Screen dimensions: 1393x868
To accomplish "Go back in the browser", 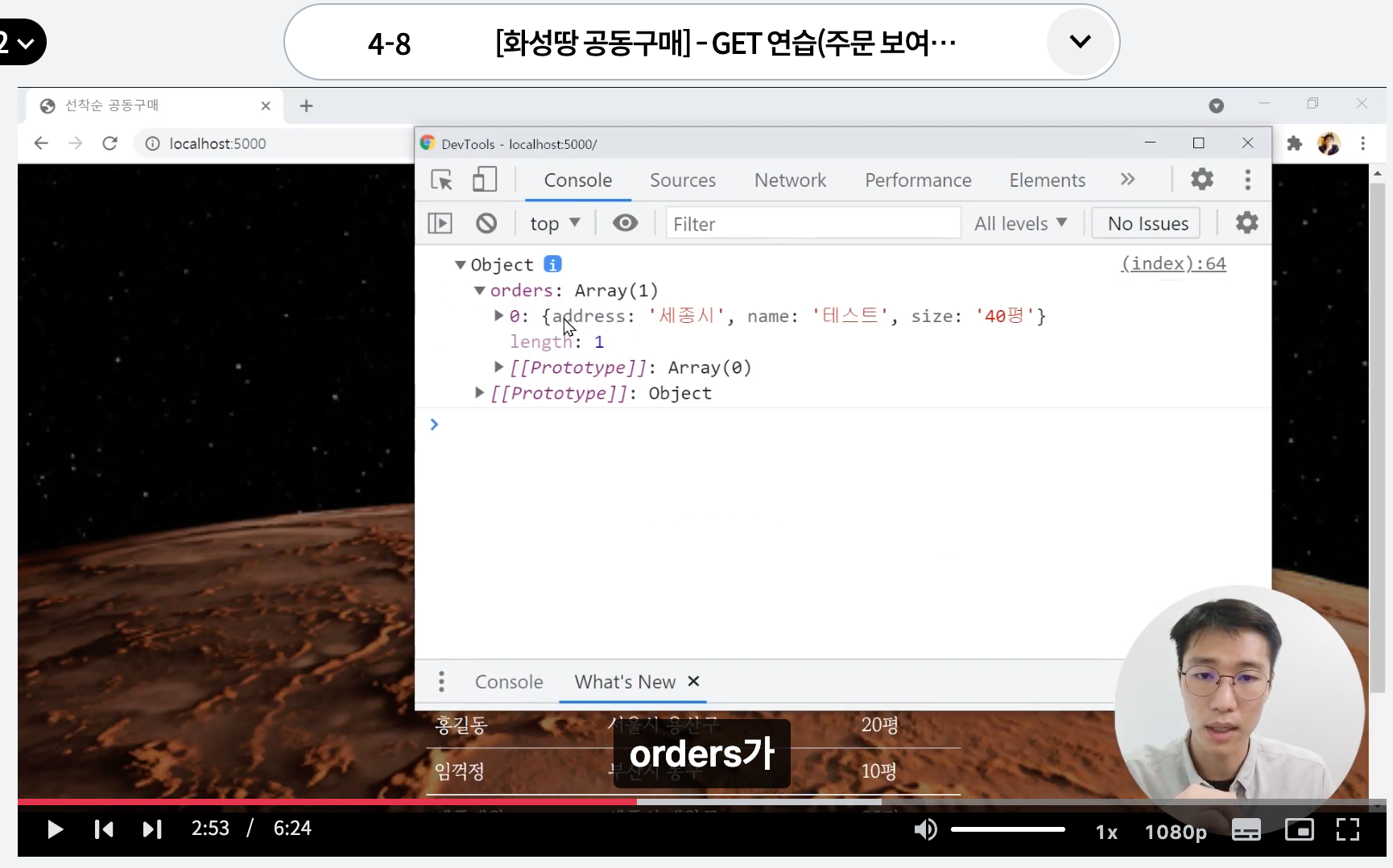I will pos(41,143).
